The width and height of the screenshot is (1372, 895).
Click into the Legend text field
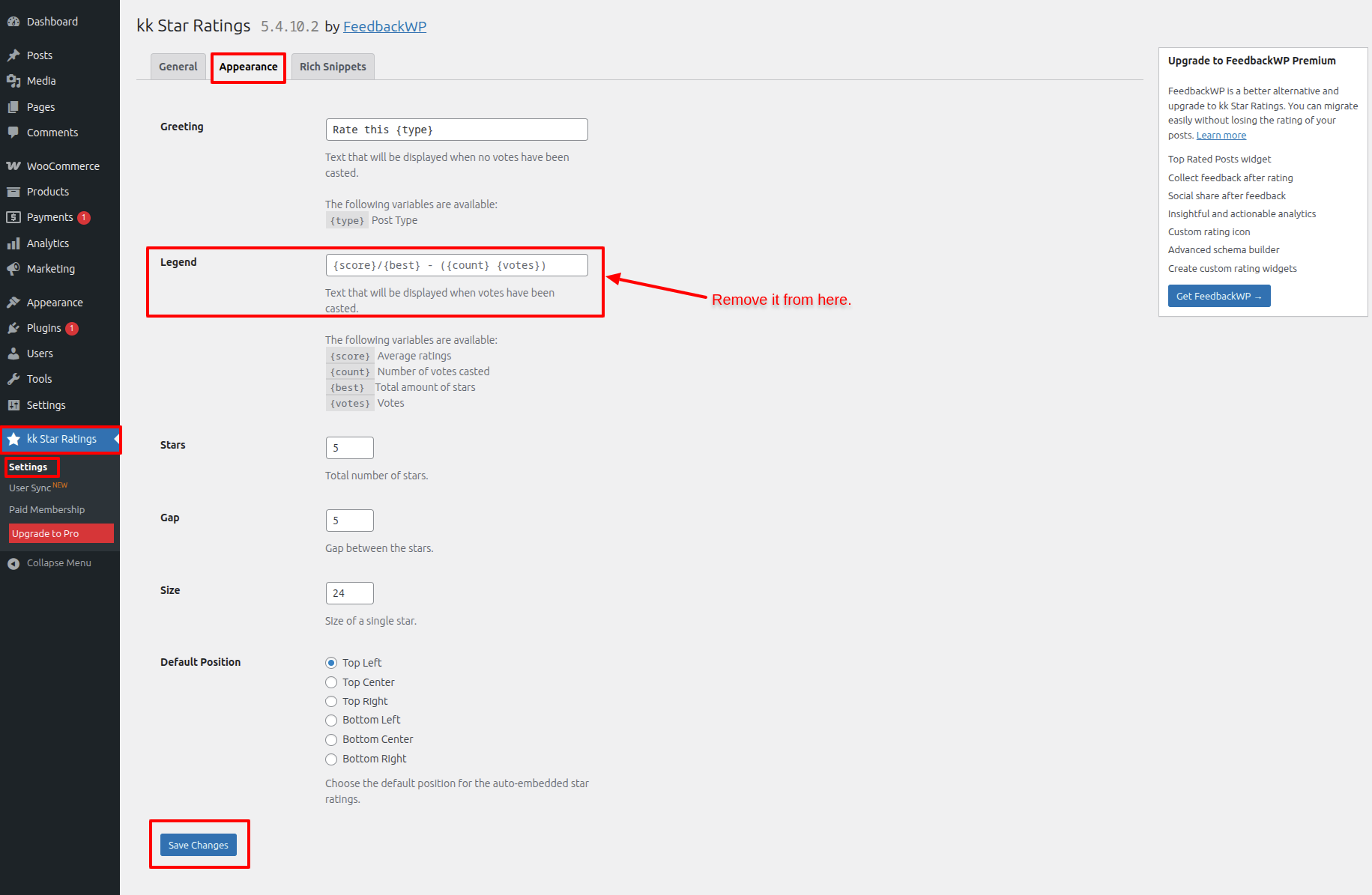[x=456, y=265]
